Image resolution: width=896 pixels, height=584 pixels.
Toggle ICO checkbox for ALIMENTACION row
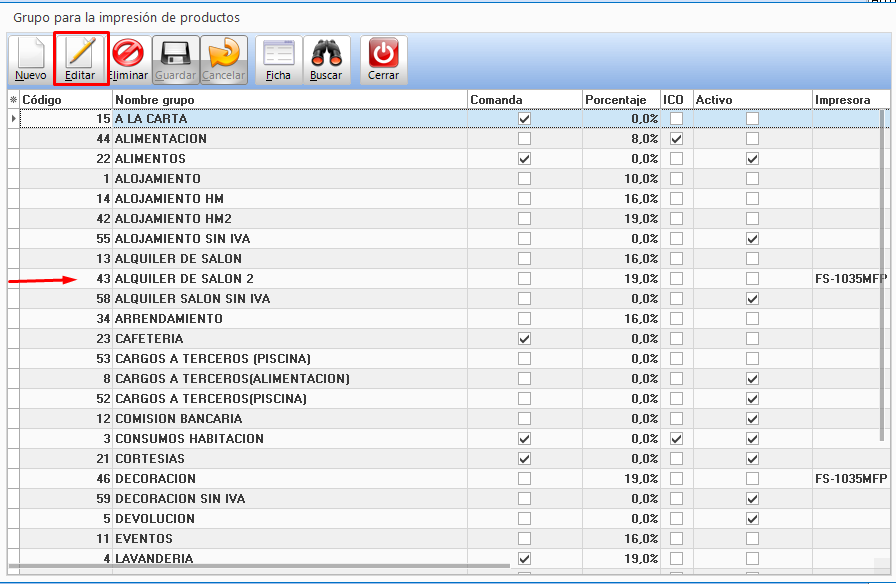tap(677, 139)
